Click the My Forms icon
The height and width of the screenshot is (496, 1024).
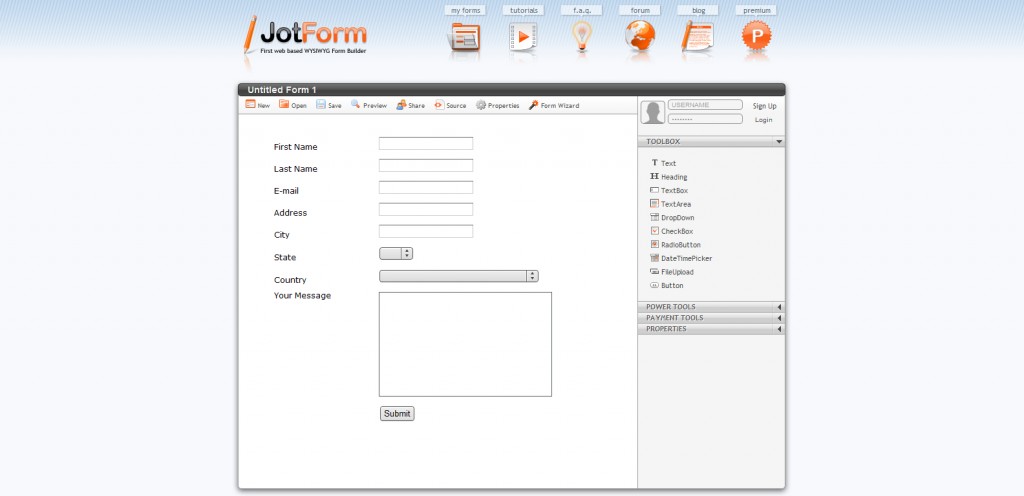[x=464, y=36]
